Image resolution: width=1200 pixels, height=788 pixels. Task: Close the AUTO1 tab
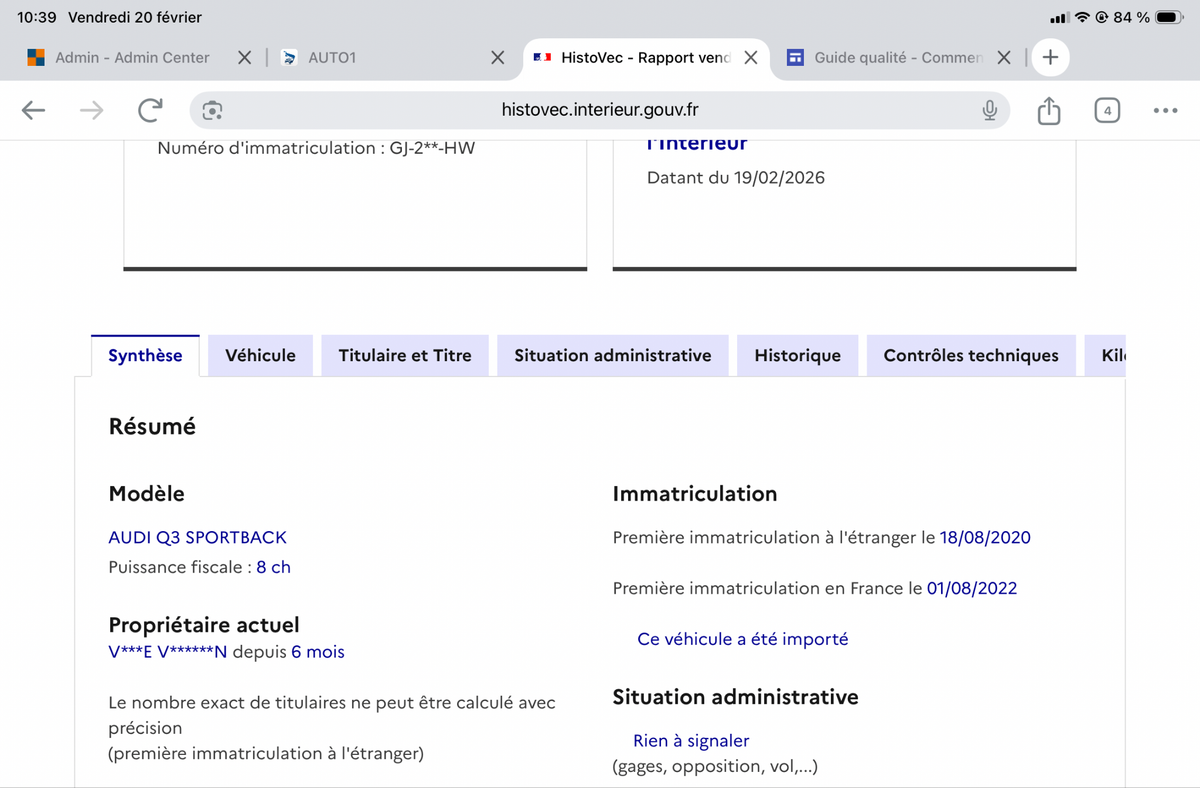click(x=497, y=58)
